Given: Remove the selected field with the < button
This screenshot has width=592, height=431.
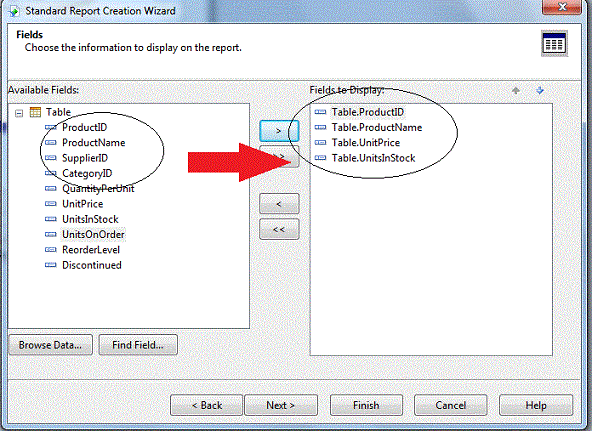Looking at the screenshot, I should pyautogui.click(x=279, y=204).
